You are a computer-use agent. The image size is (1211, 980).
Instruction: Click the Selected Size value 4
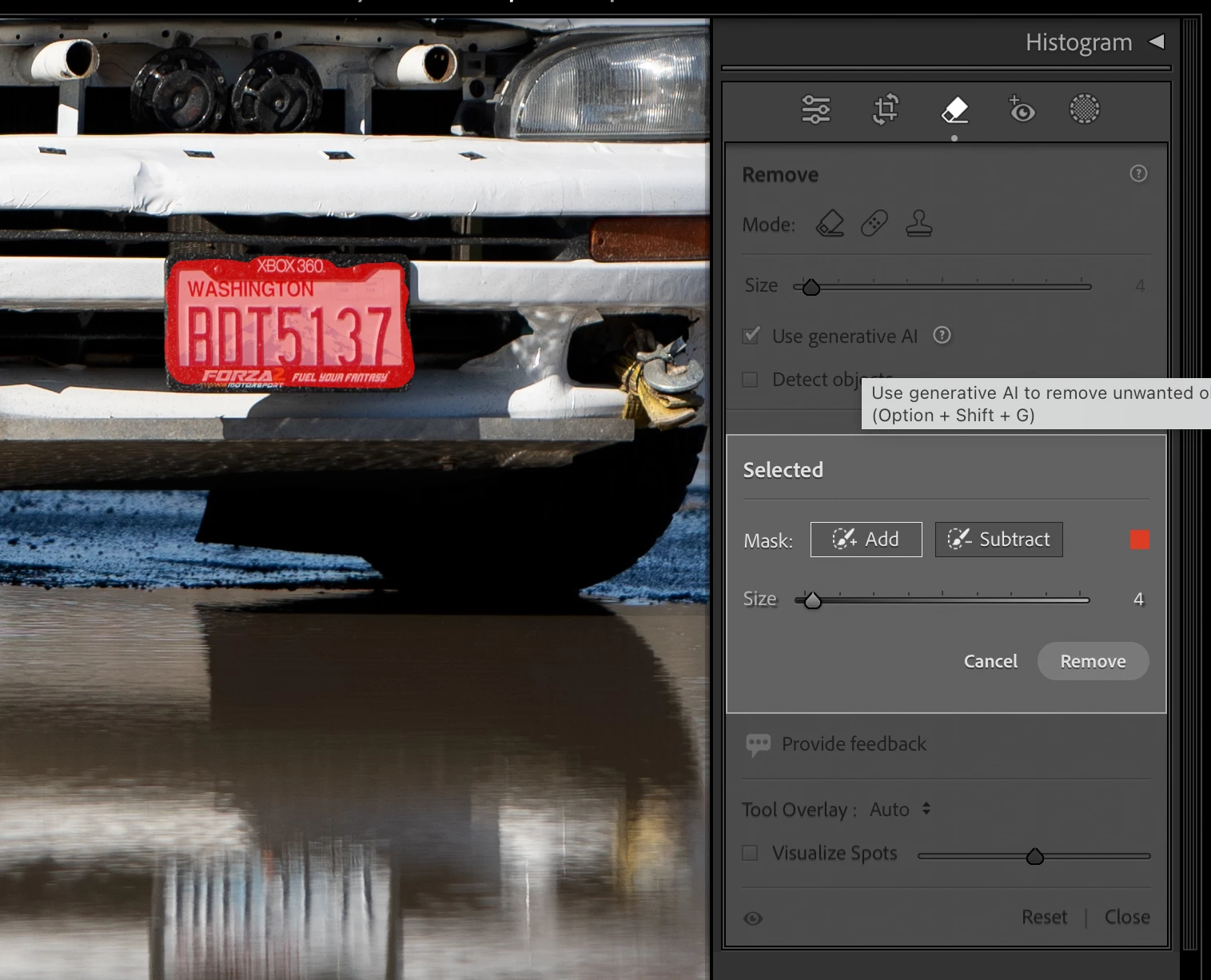[x=1138, y=600]
